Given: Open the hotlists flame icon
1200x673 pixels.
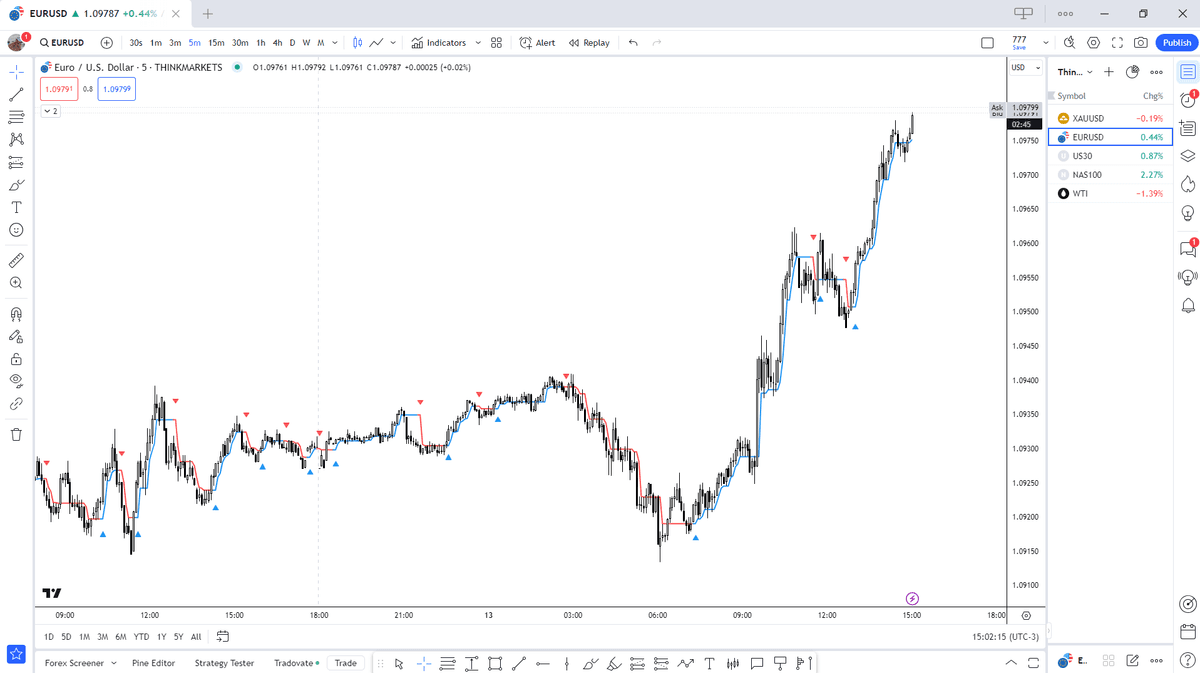Looking at the screenshot, I should coord(1188,184).
